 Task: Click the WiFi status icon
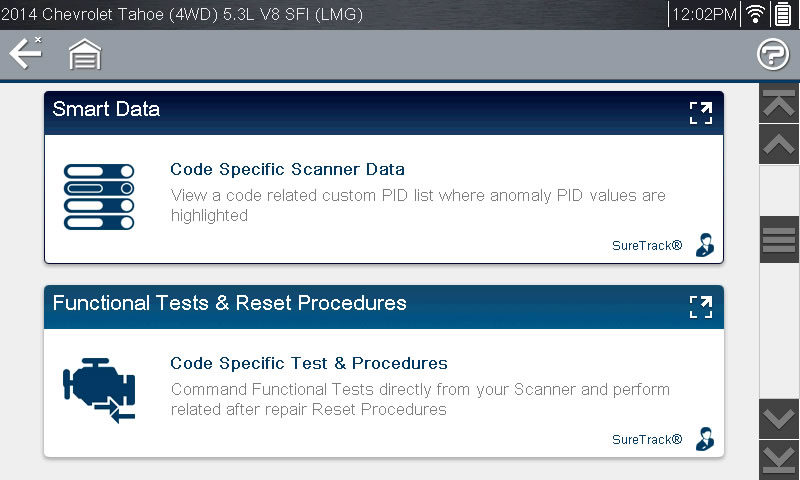(756, 14)
